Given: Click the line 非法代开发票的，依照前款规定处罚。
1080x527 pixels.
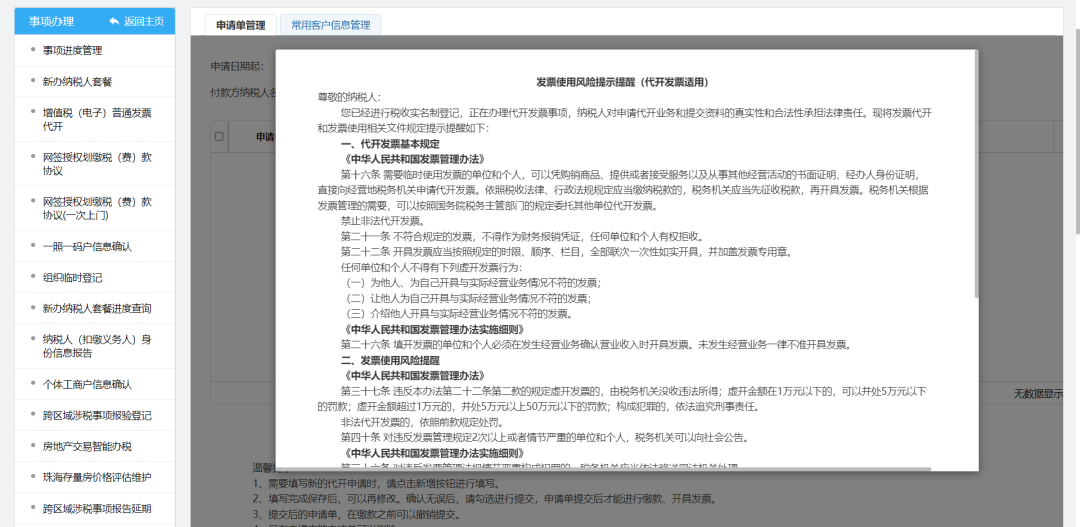Looking at the screenshot, I should point(422,422).
